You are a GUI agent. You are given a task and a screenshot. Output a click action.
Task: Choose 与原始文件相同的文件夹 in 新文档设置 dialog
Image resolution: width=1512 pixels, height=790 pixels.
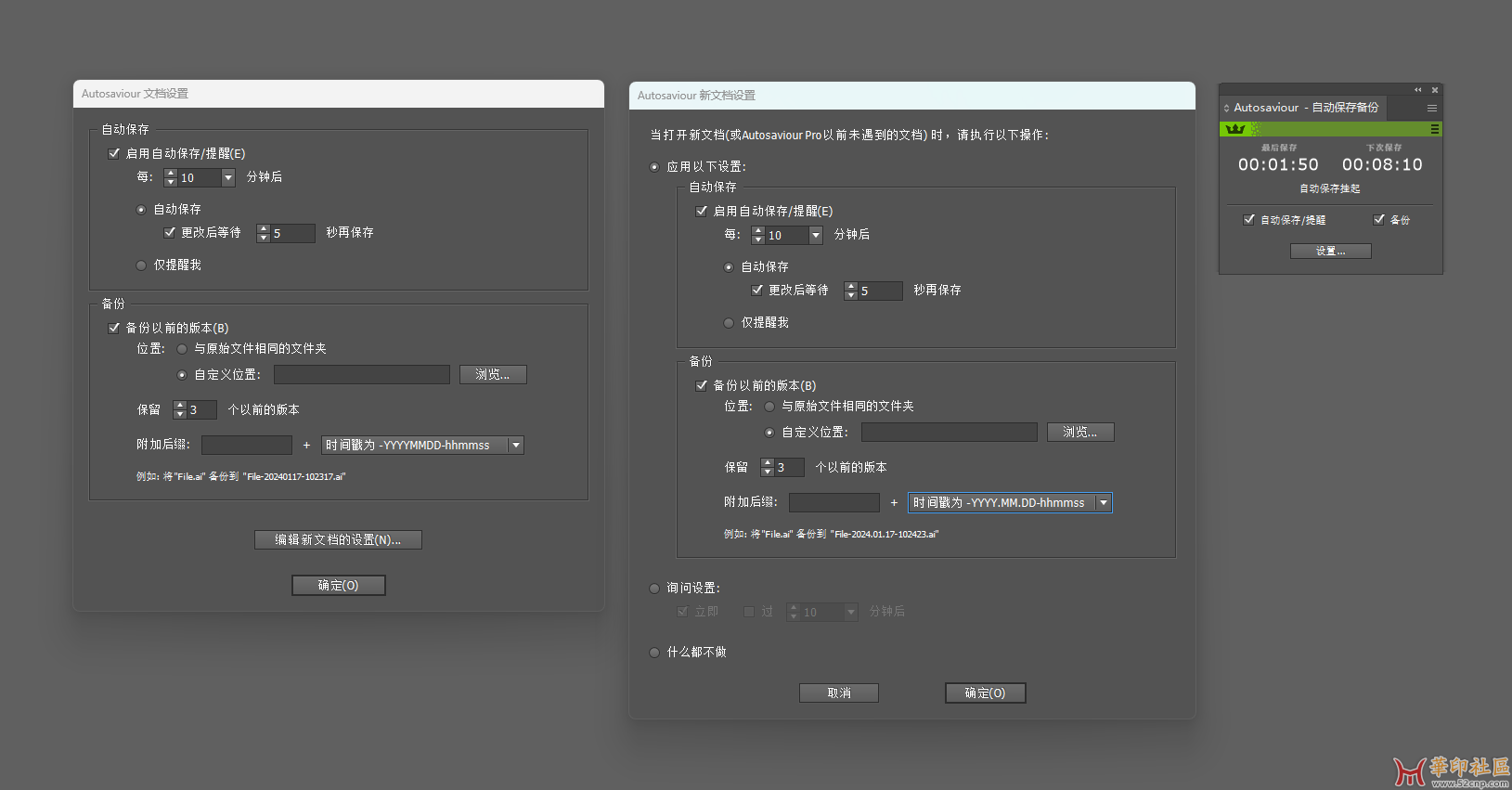coord(769,407)
